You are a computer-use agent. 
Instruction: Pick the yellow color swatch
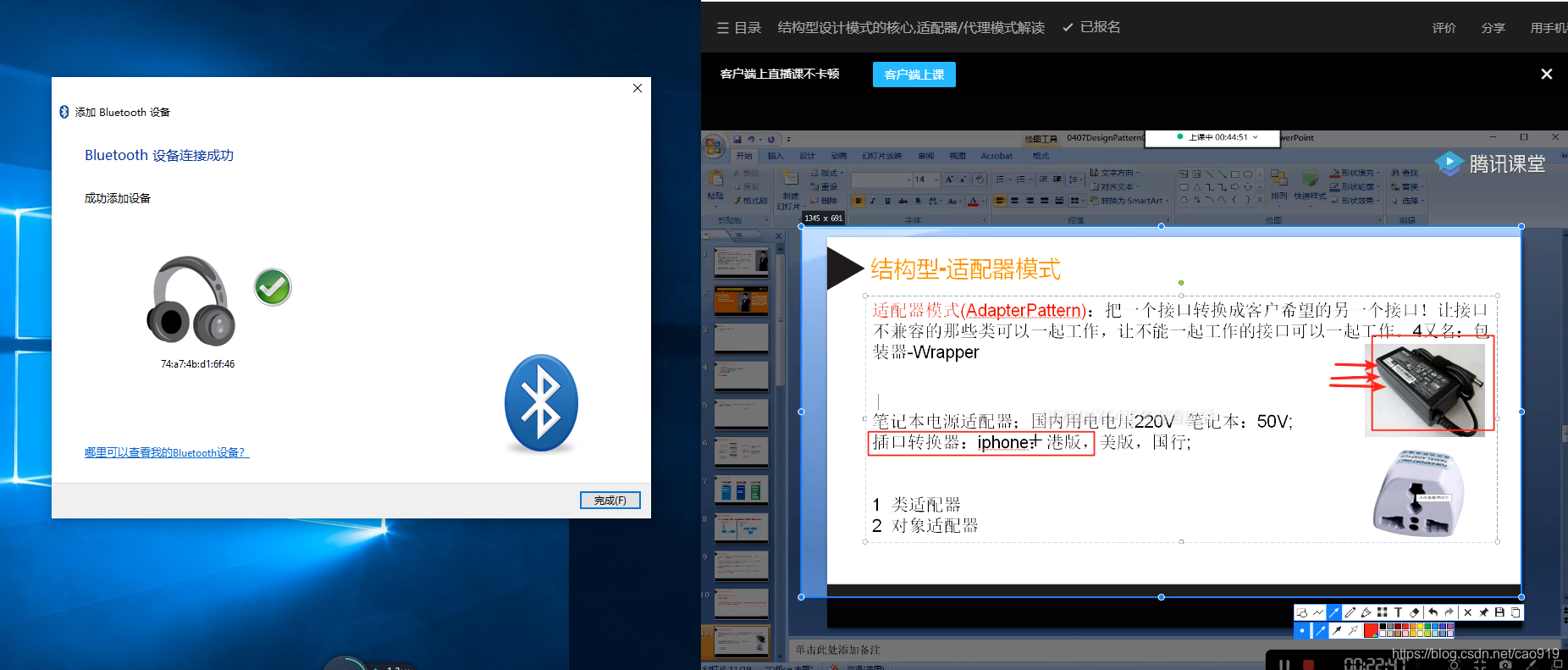coord(1420,626)
